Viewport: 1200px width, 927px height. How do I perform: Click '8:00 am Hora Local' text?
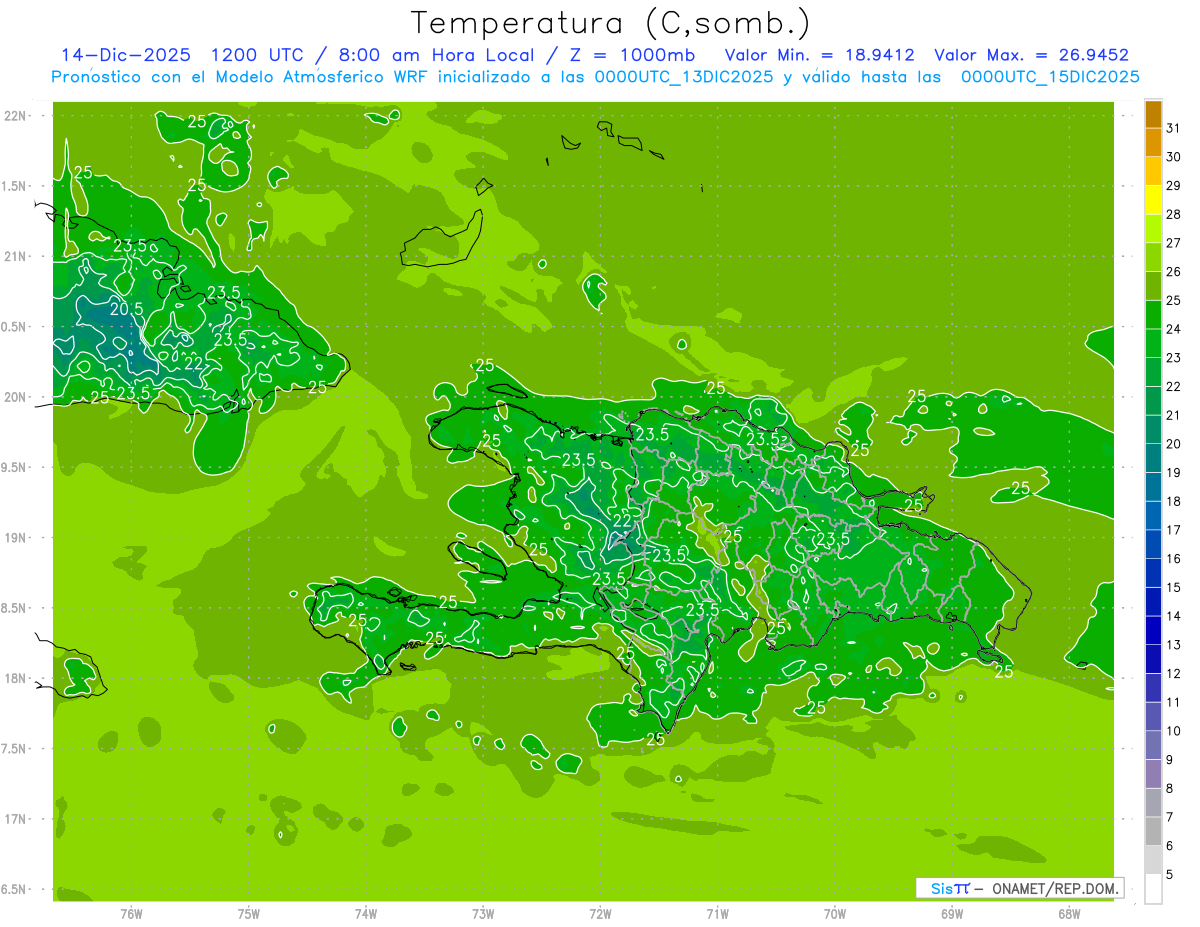coord(436,55)
